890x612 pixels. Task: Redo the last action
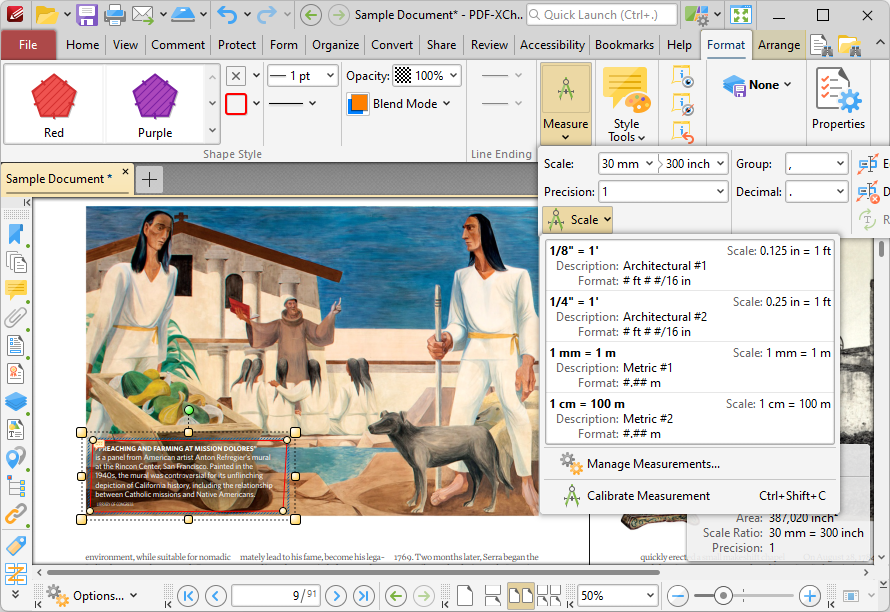coord(267,15)
